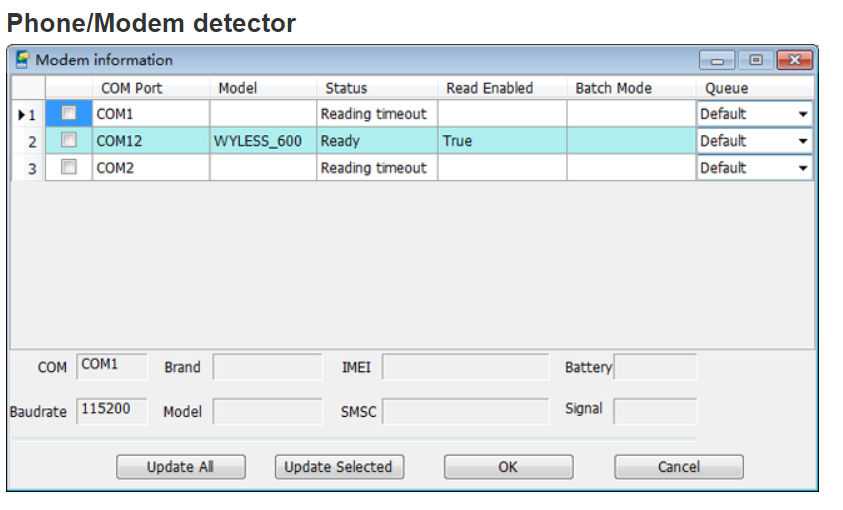Viewport: 843px width, 510px height.
Task: Check the checkbox for COM1 row
Action: tap(69, 114)
